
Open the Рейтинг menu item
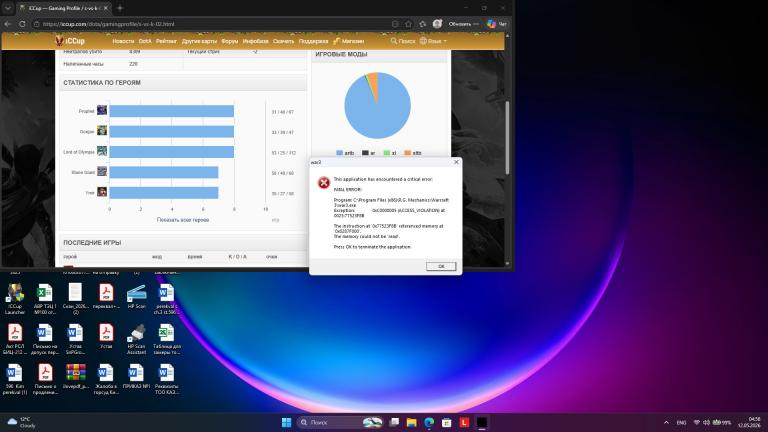(x=166, y=41)
